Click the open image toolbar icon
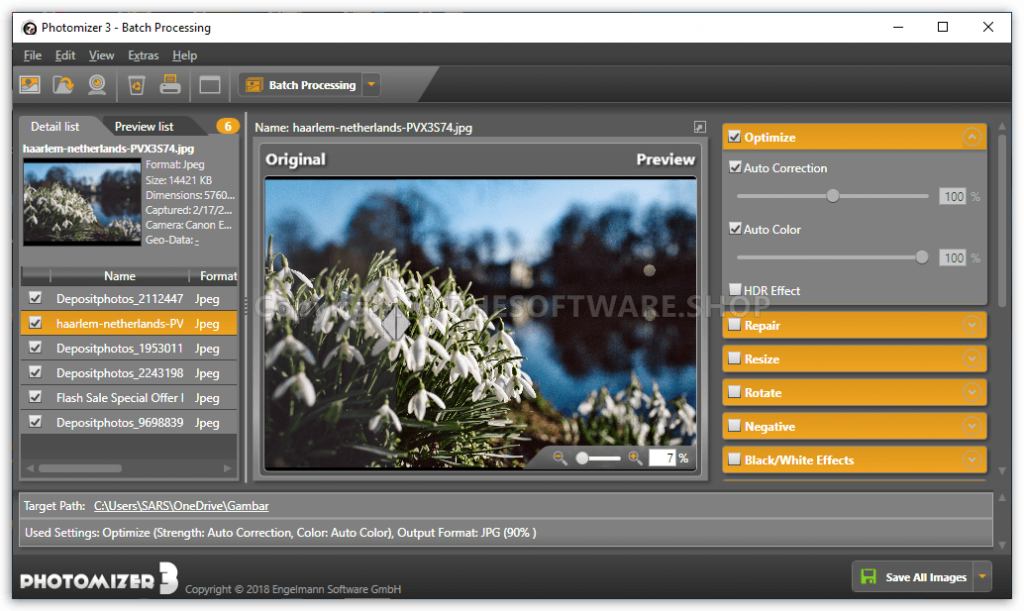 point(30,85)
